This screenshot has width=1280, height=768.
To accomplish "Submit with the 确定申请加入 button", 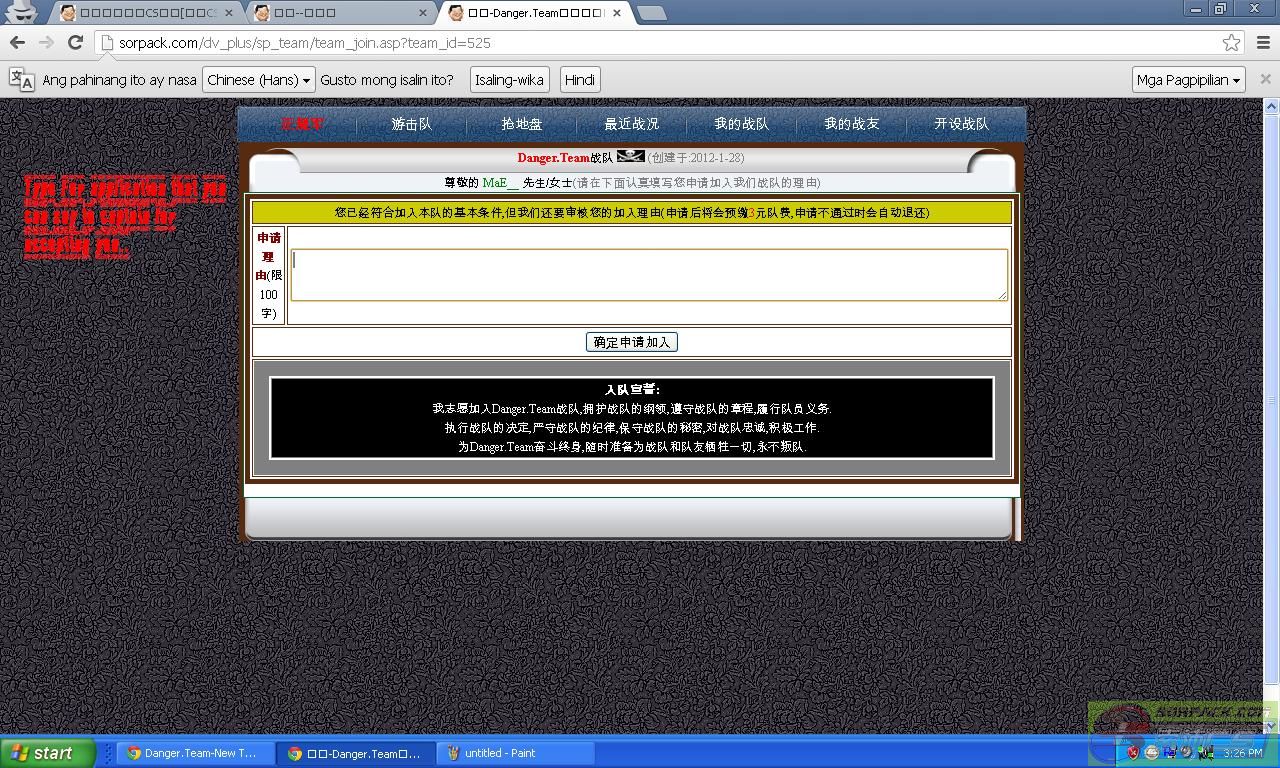I will coord(631,342).
